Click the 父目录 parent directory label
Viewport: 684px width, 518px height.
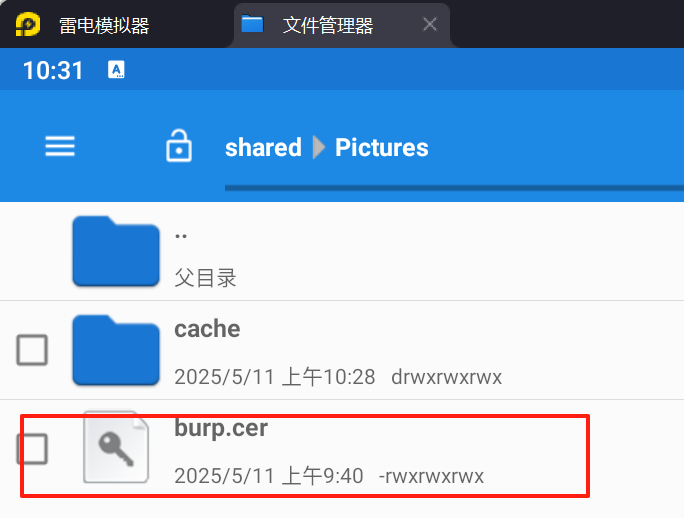(205, 278)
